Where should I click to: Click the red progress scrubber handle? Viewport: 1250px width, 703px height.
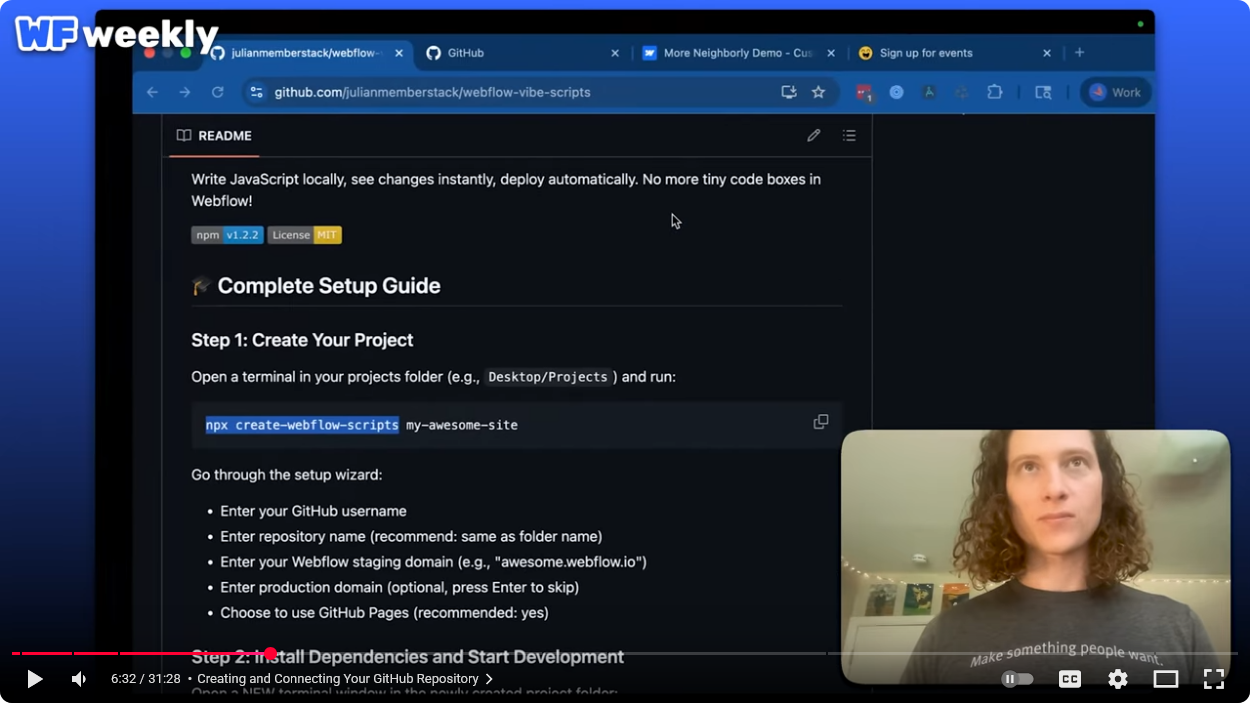click(270, 653)
